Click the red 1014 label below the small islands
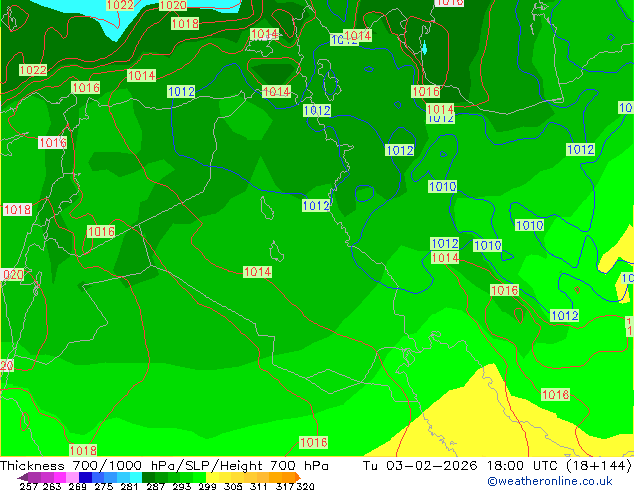Viewport: 634px width, 490px height. click(x=258, y=272)
